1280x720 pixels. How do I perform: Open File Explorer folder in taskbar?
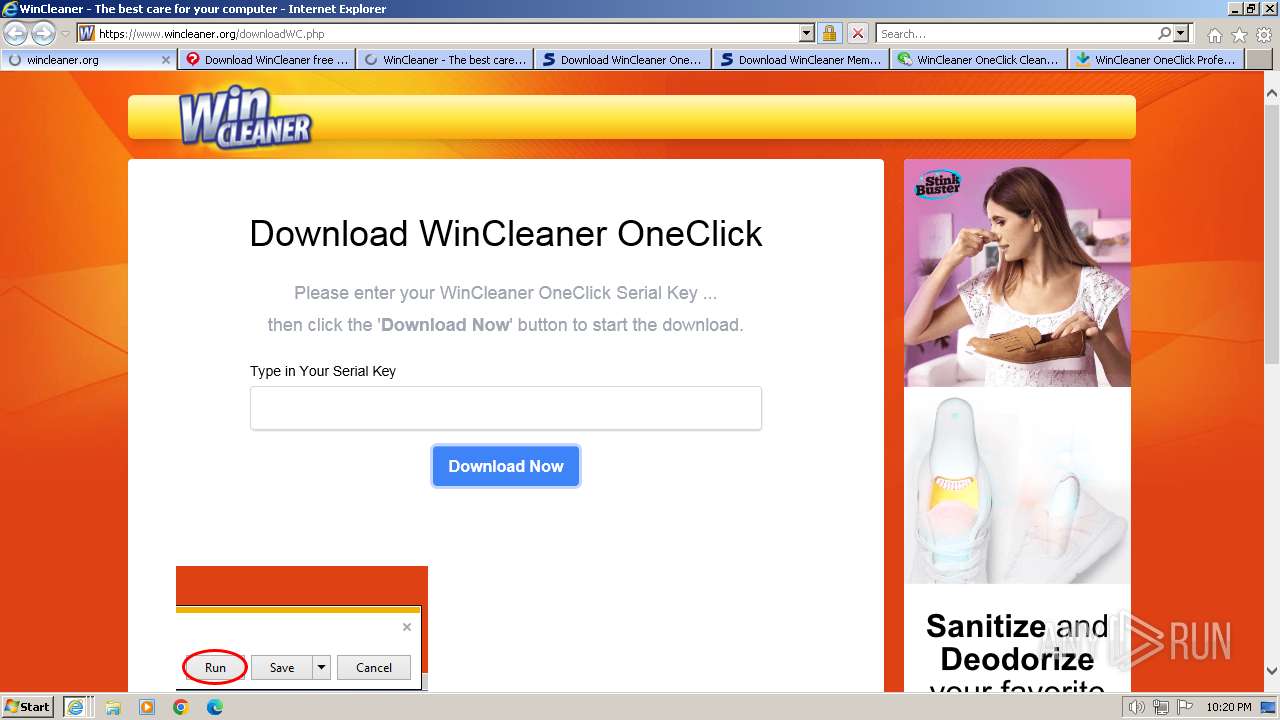tap(113, 708)
